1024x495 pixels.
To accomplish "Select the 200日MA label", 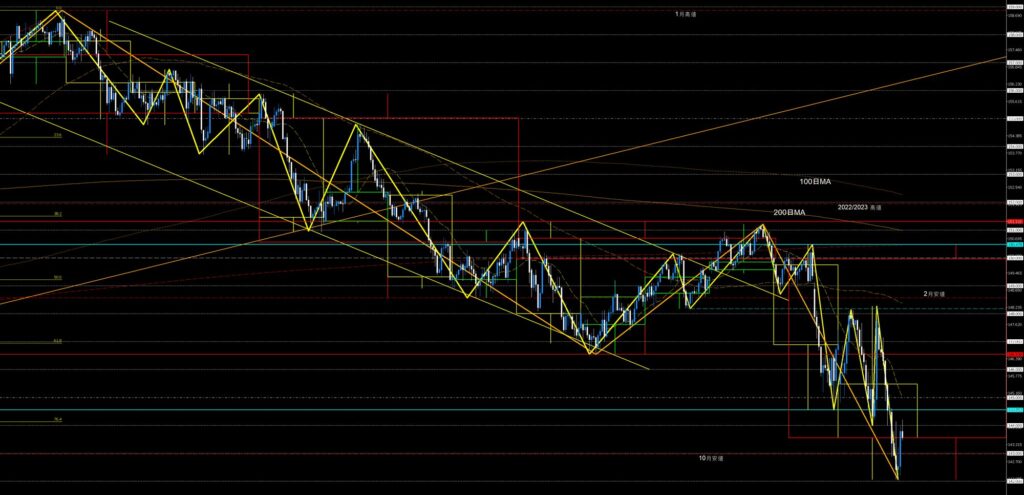I will click(x=789, y=213).
